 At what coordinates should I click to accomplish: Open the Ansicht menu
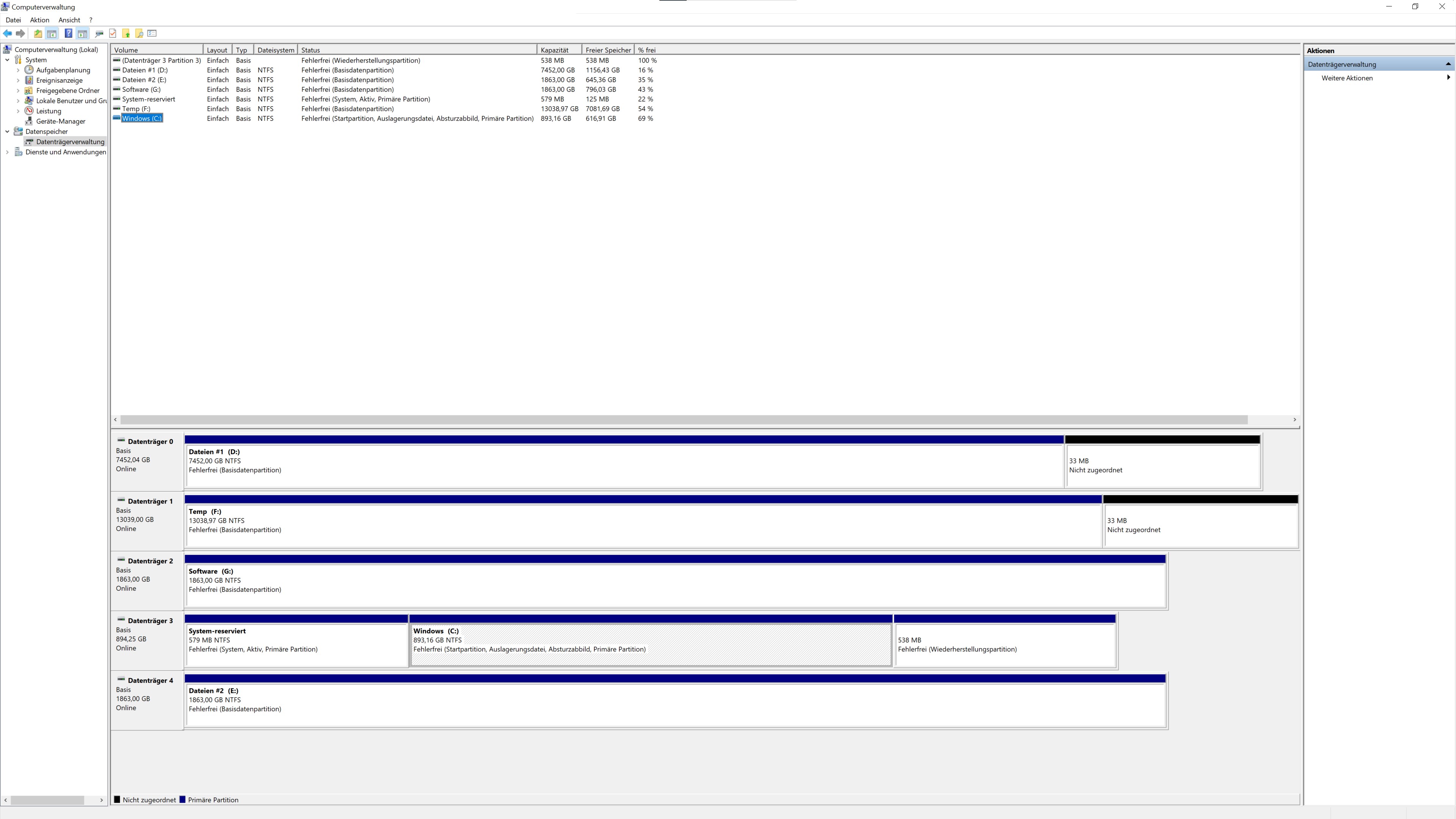point(69,20)
